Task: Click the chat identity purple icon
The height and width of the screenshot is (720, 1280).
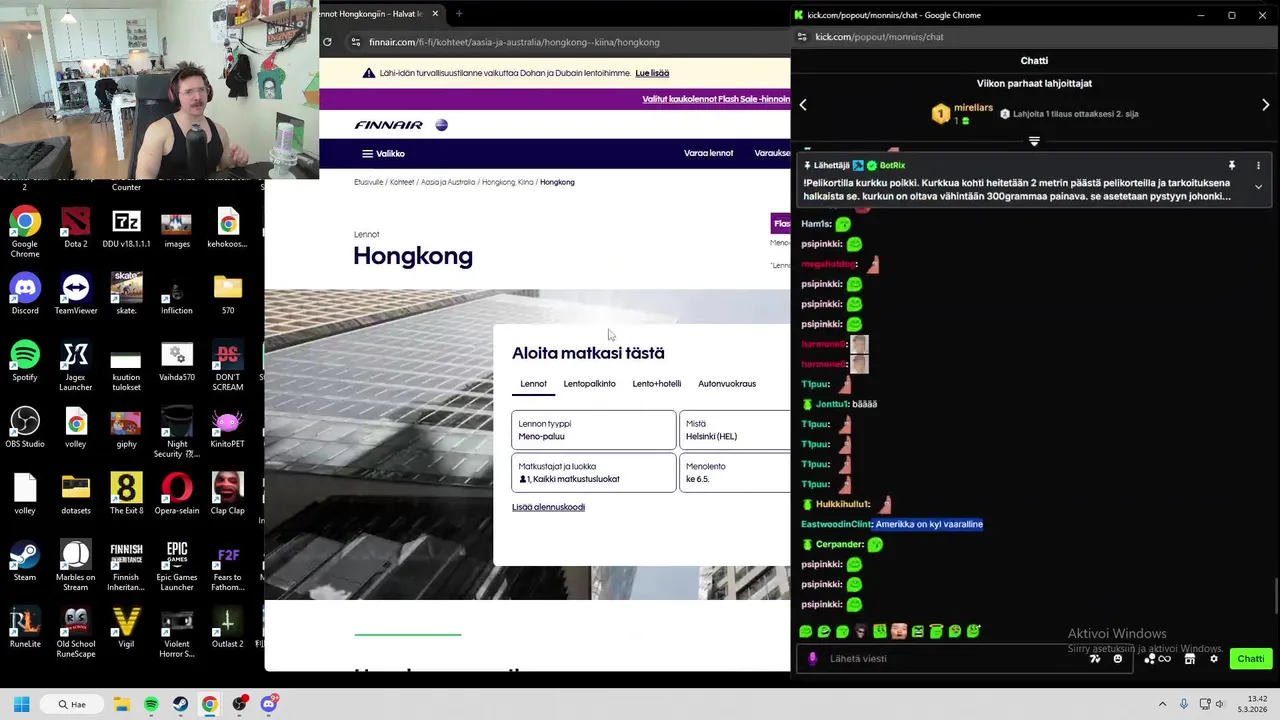Action: point(812,659)
